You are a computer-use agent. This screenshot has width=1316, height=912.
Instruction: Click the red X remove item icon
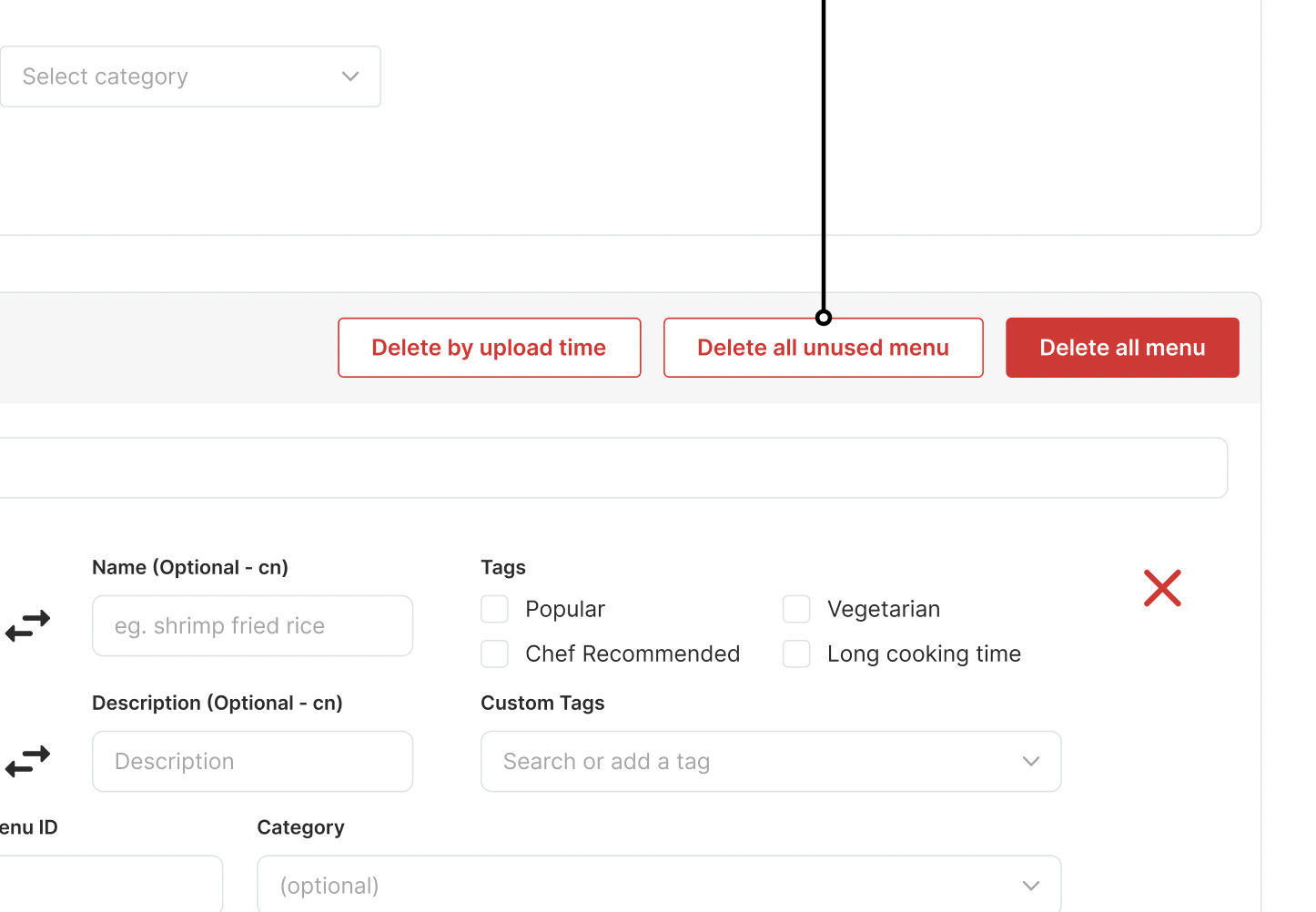[1162, 588]
